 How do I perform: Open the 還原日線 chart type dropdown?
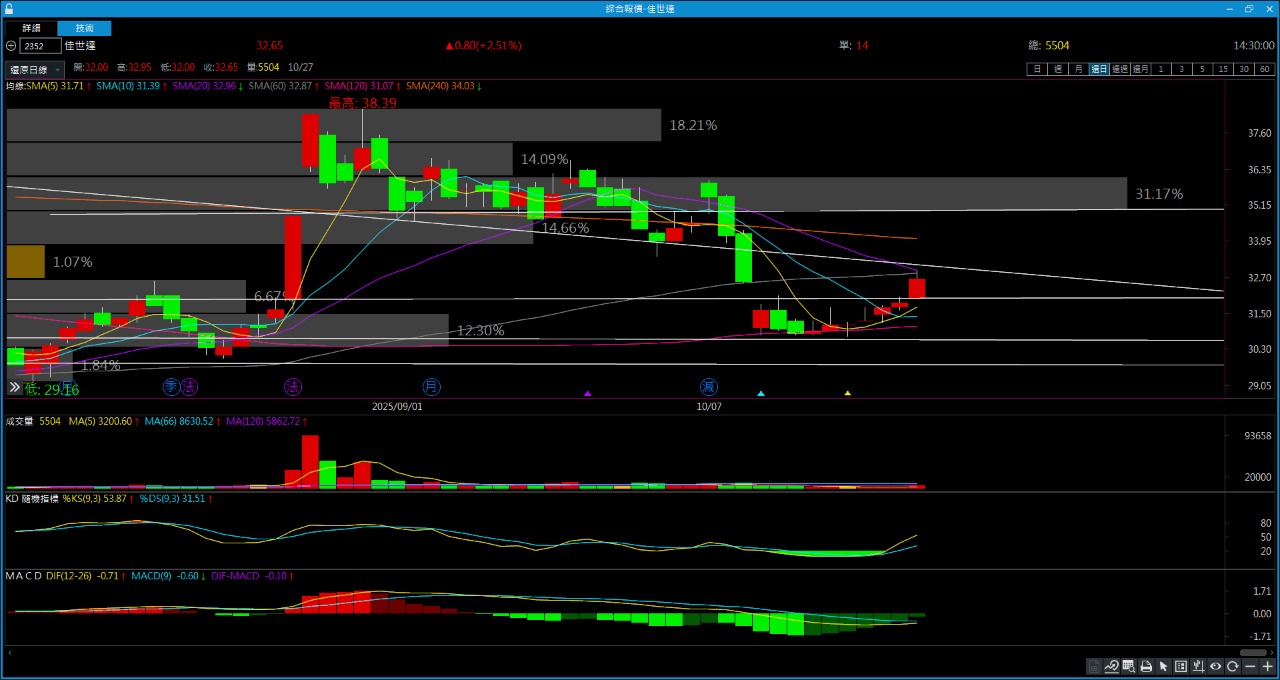point(35,70)
